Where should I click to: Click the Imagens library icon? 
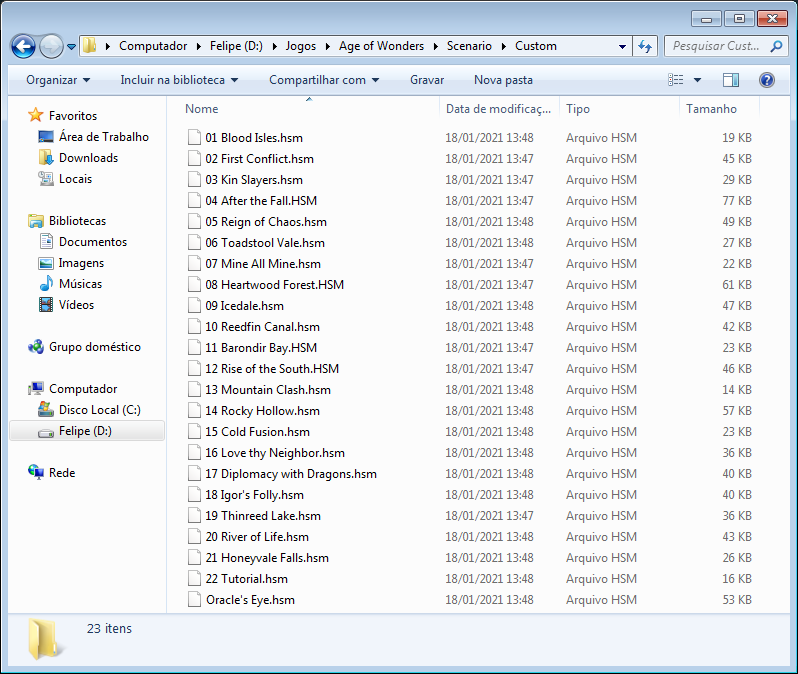pos(46,263)
